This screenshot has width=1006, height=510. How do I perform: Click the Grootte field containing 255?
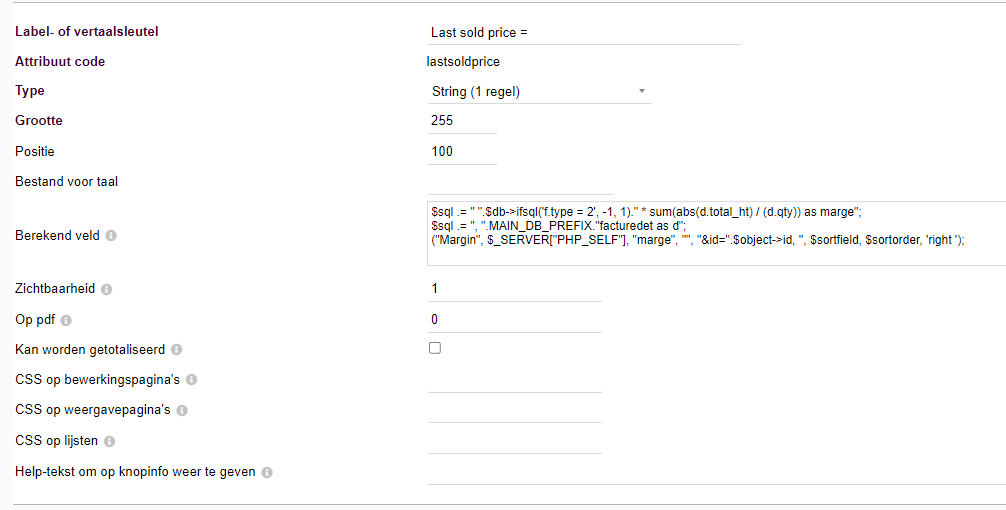461,120
